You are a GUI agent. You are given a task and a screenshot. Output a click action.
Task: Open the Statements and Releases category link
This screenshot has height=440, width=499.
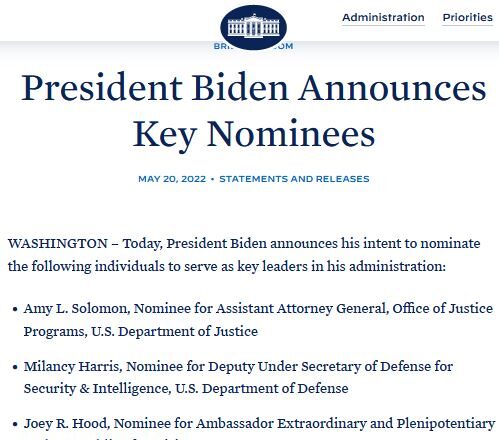[294, 179]
